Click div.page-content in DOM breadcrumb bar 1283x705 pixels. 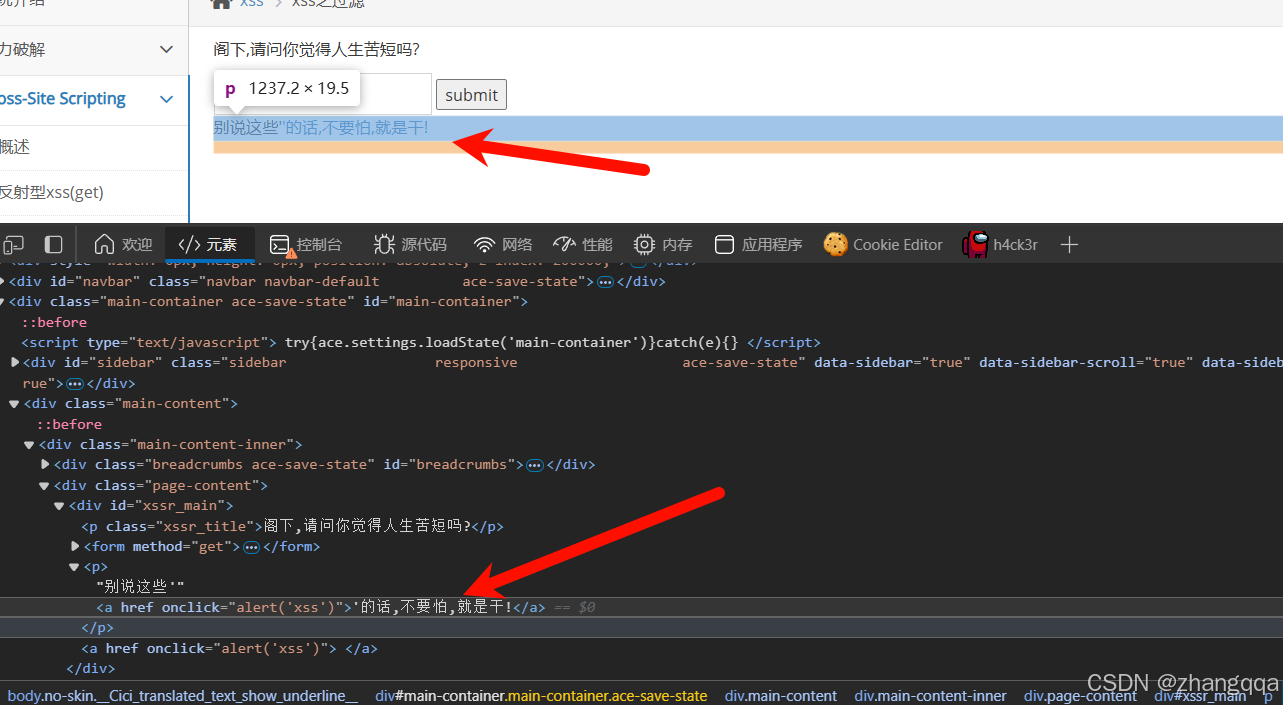[1080, 695]
